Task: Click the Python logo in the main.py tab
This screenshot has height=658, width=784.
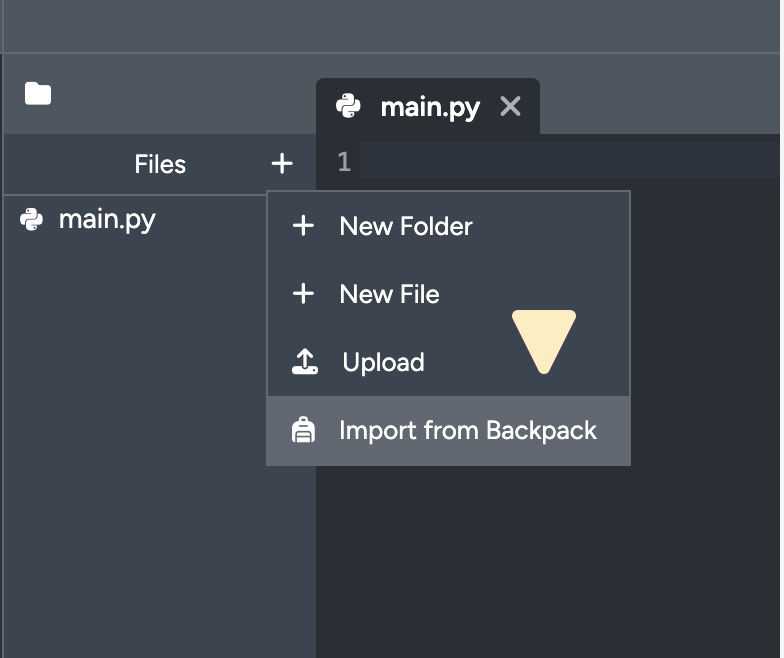Action: 348,107
